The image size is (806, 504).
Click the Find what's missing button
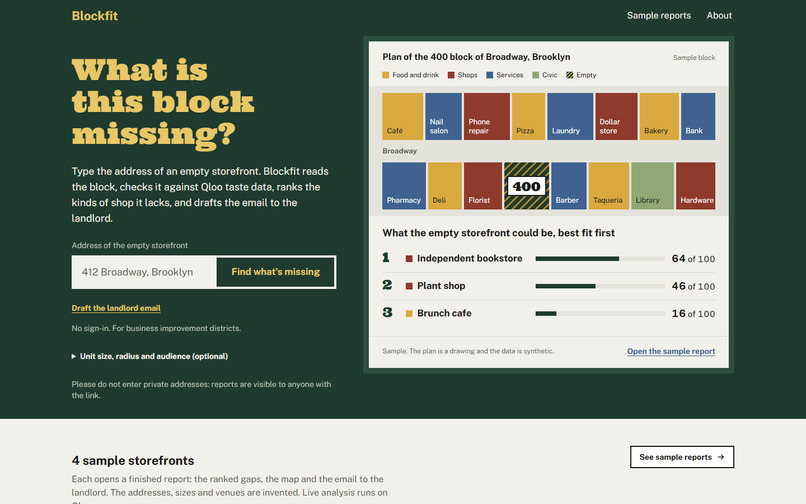276,272
